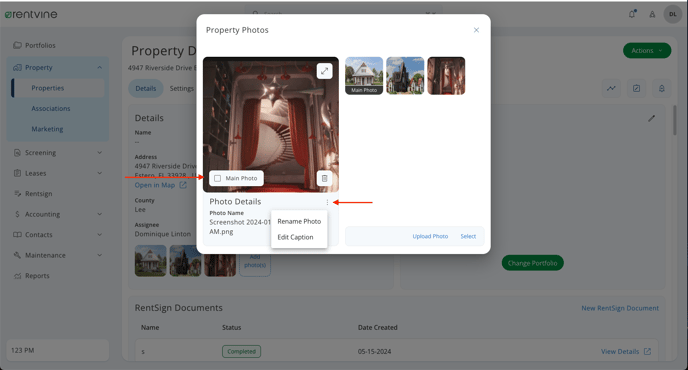Open Associations in the sidebar
Screen dimensions: 688x370
point(51,108)
